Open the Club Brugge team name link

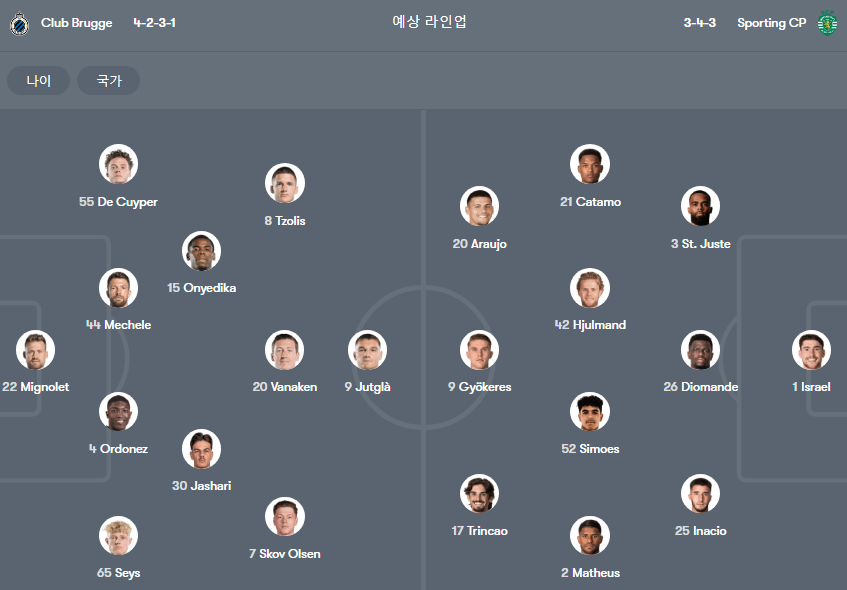[77, 23]
